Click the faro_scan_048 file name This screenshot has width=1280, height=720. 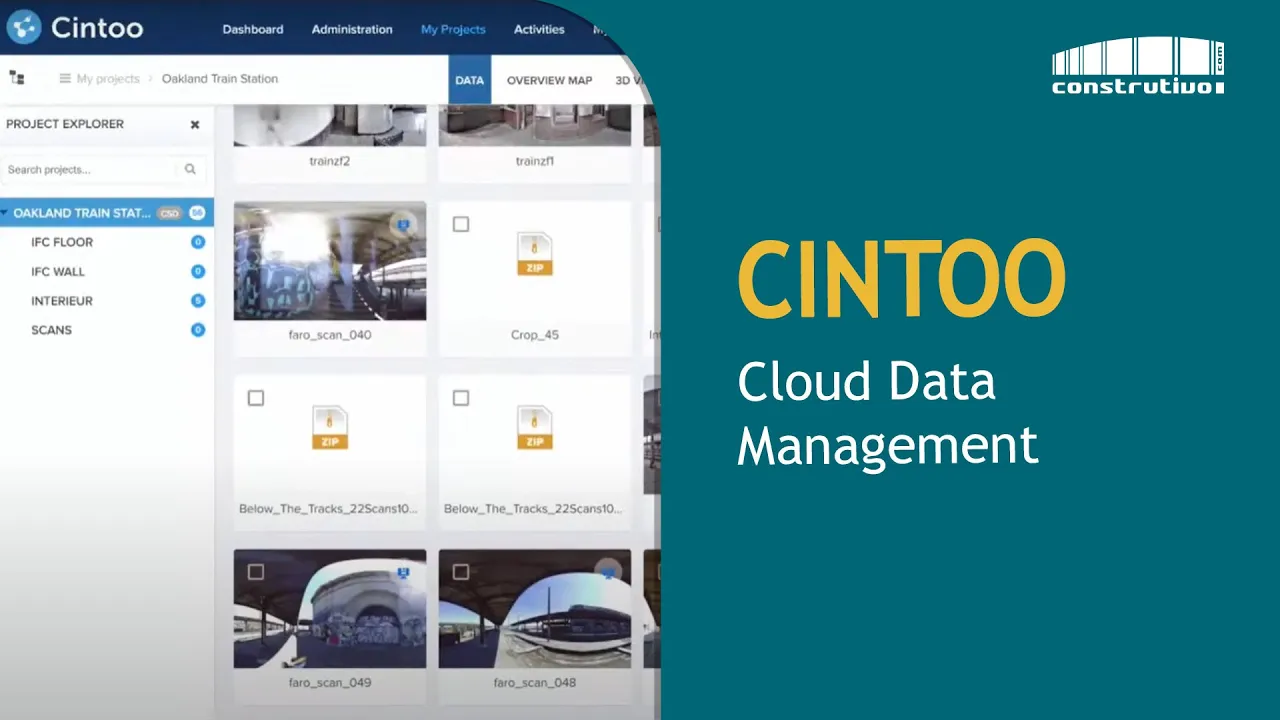pos(535,683)
